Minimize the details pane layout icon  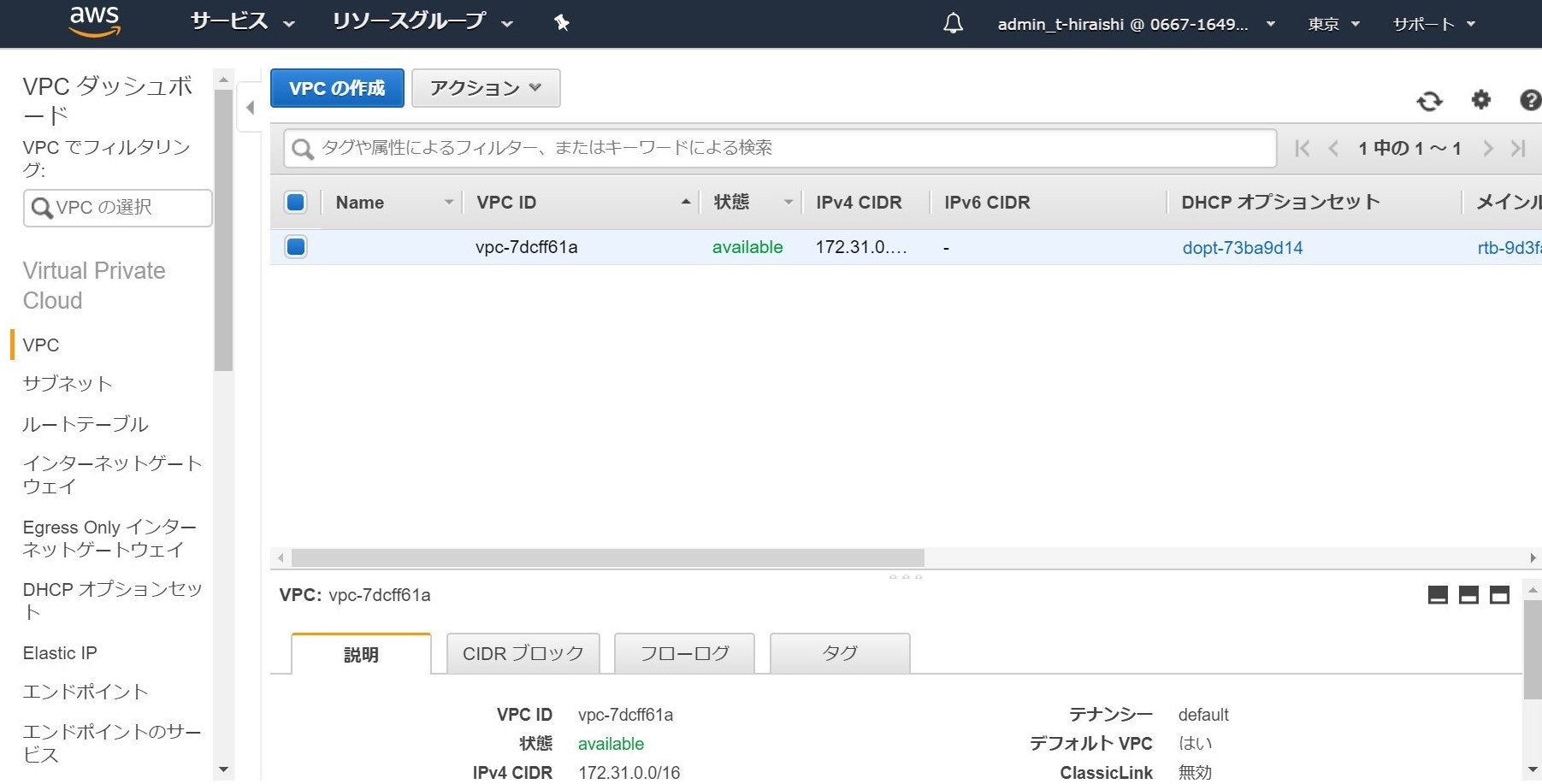coord(1438,595)
